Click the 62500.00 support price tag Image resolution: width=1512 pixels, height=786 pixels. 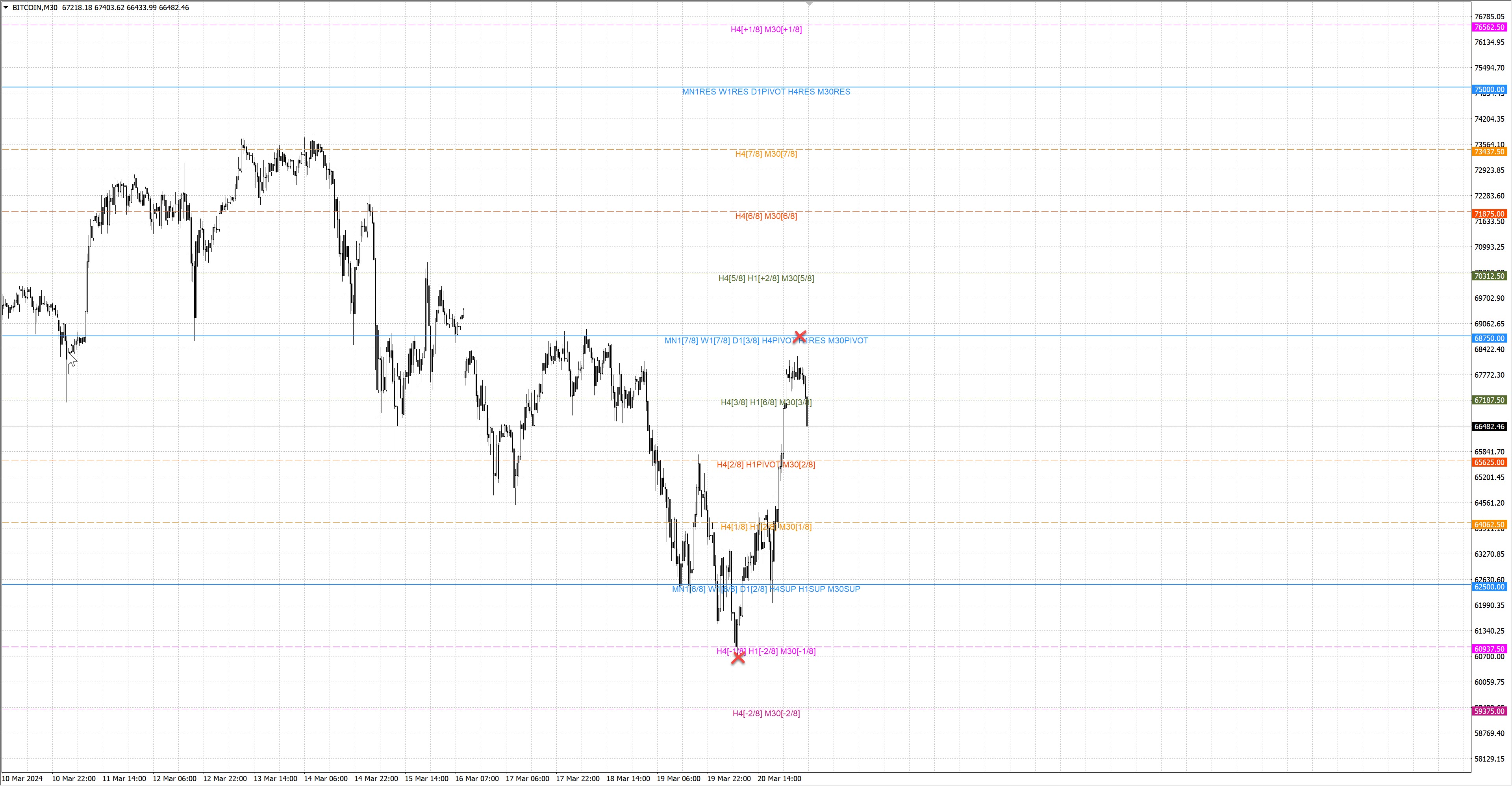[x=1489, y=587]
